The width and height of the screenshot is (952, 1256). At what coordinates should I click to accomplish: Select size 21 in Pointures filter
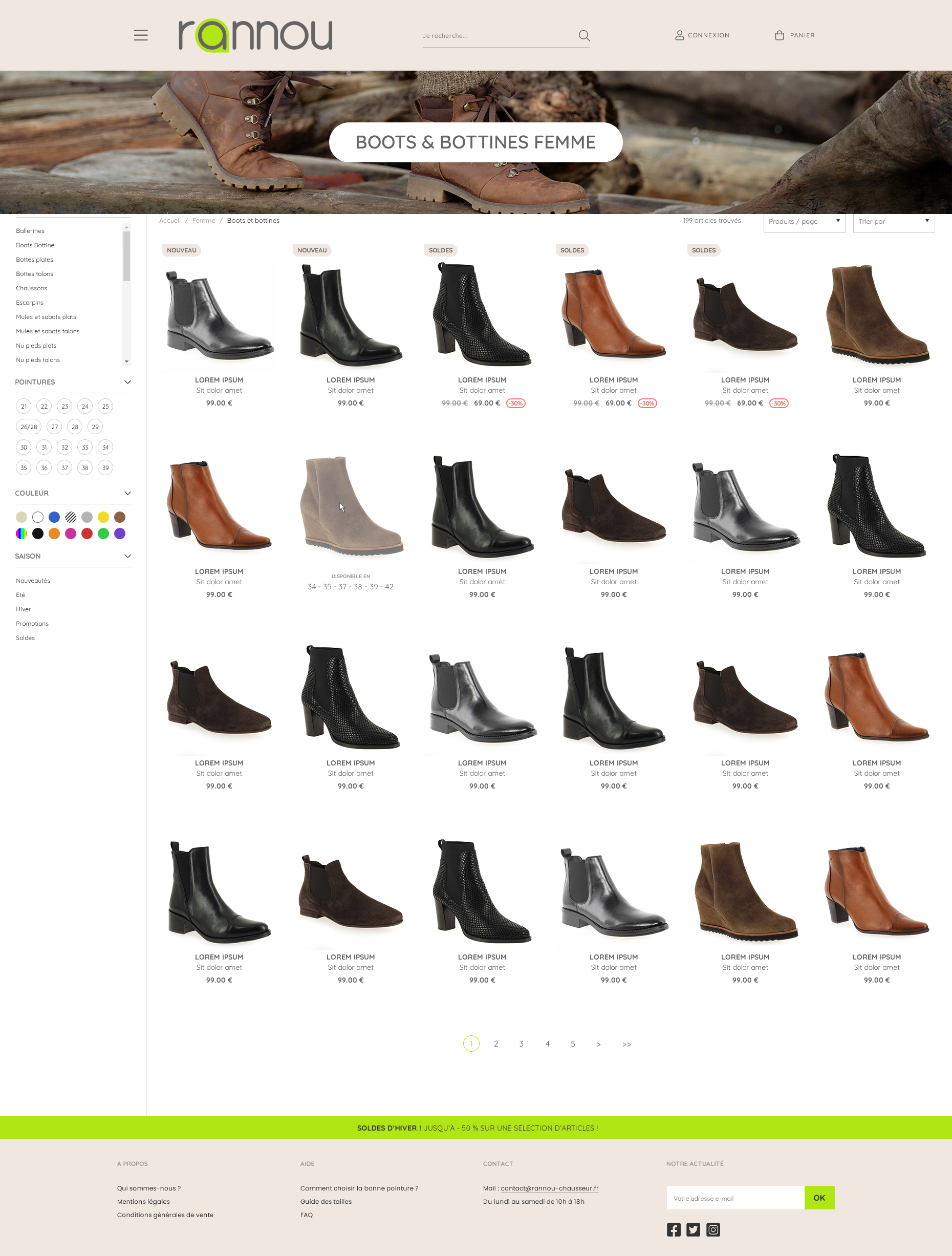(23, 406)
